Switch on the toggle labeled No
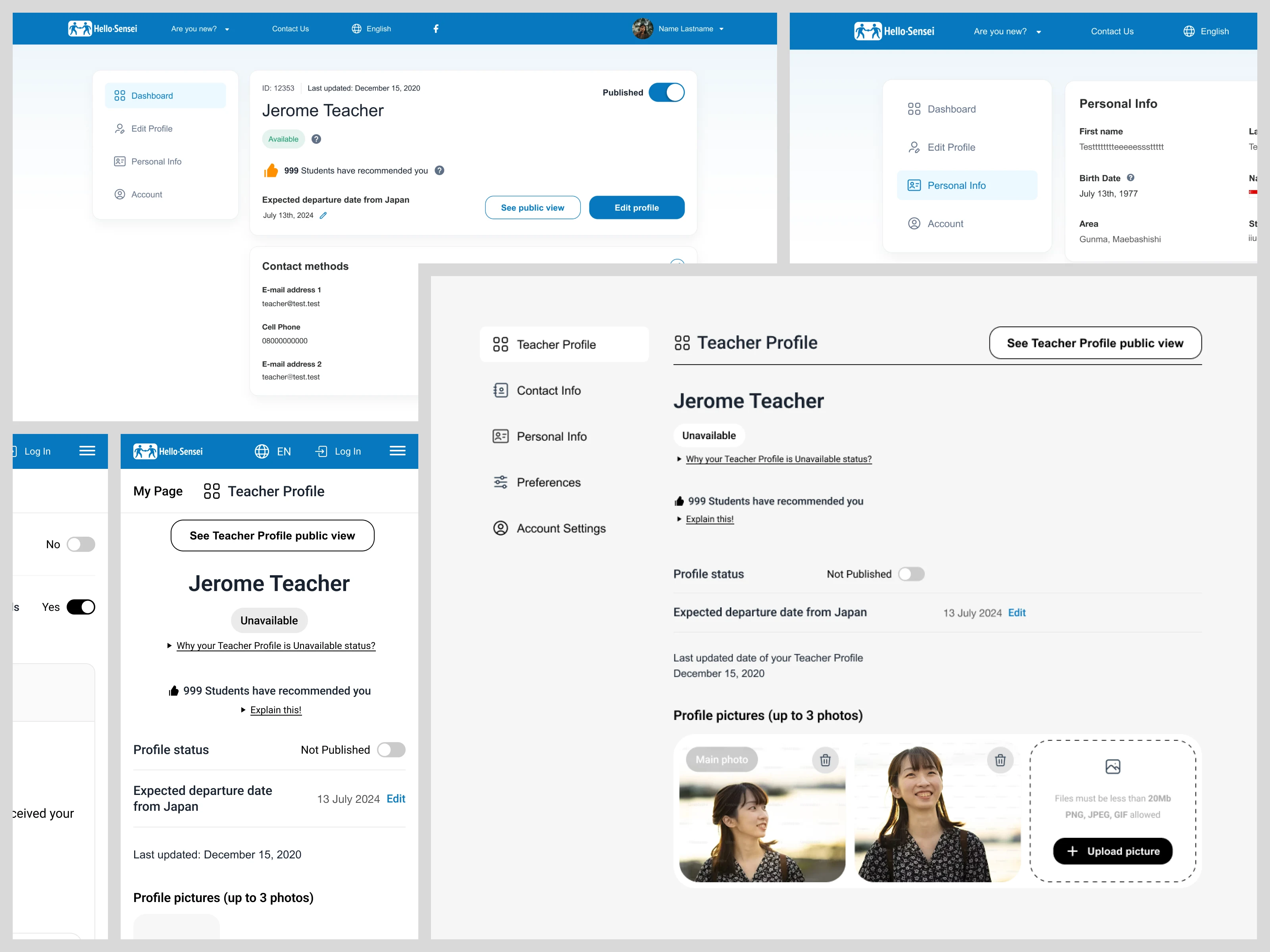The width and height of the screenshot is (1270, 952). [x=81, y=545]
